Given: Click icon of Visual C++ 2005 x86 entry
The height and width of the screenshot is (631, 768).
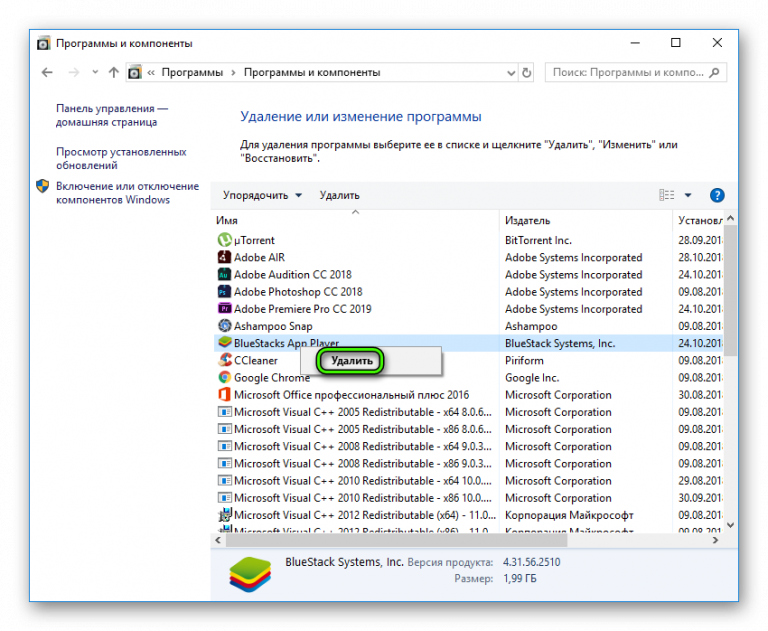Looking at the screenshot, I should 224,429.
